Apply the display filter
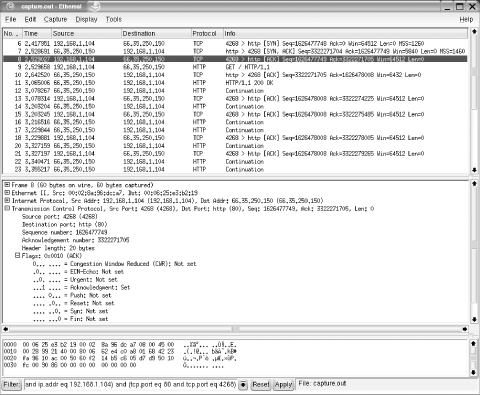Image resolution: width=481 pixels, height=395 pixels. [283, 384]
